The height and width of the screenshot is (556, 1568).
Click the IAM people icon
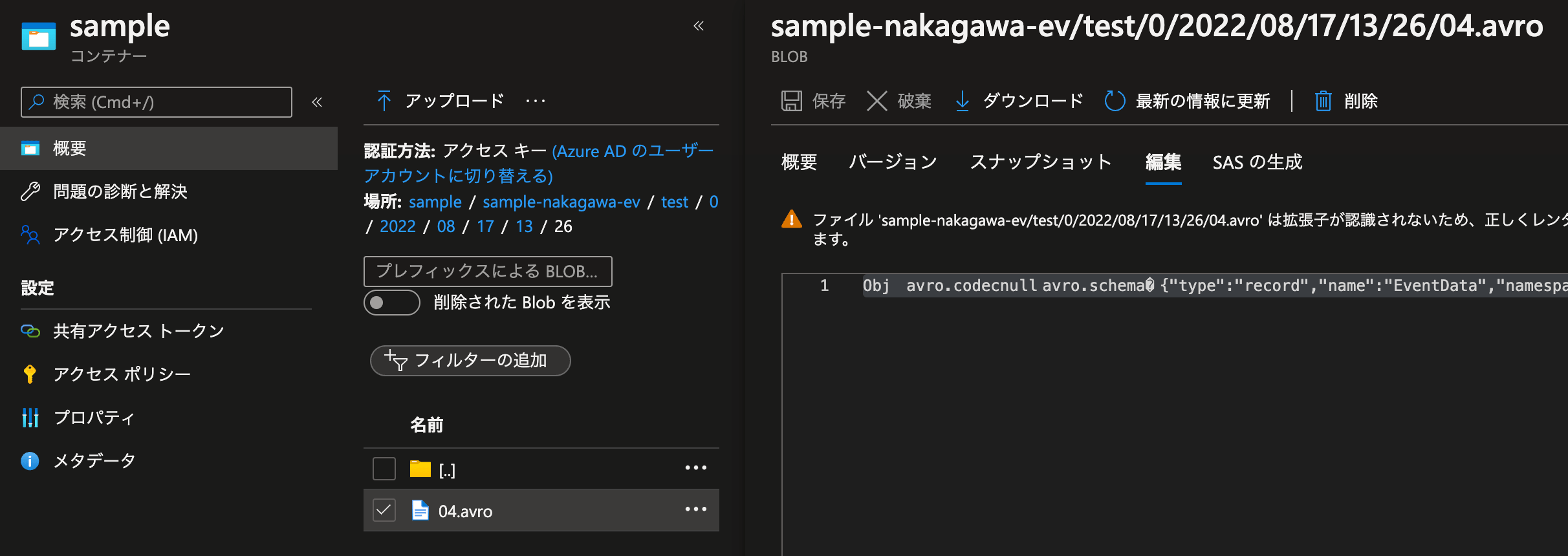[x=30, y=235]
